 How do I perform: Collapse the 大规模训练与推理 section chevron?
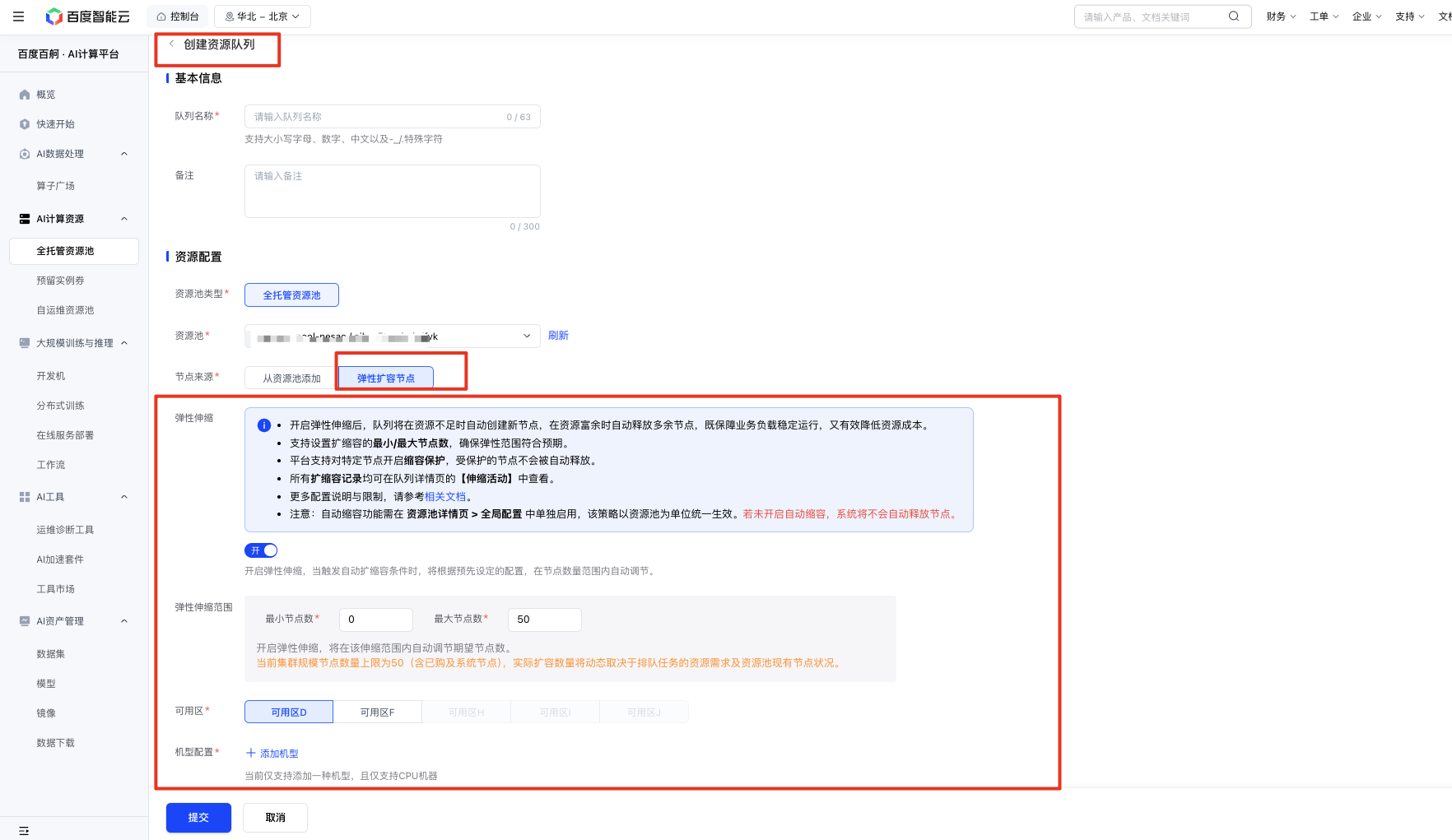point(124,343)
